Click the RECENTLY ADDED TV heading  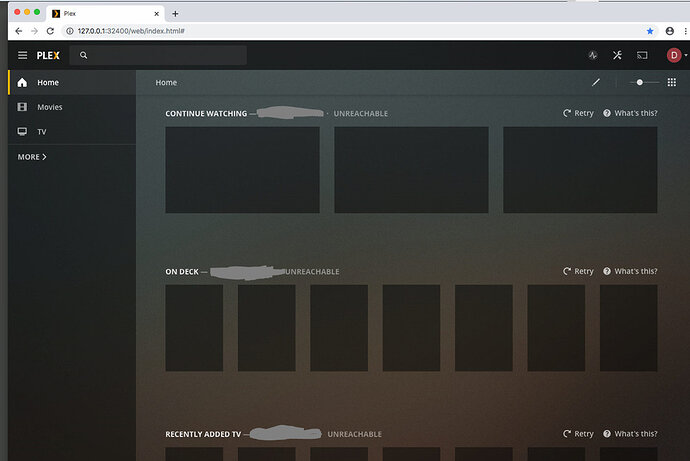pos(203,434)
